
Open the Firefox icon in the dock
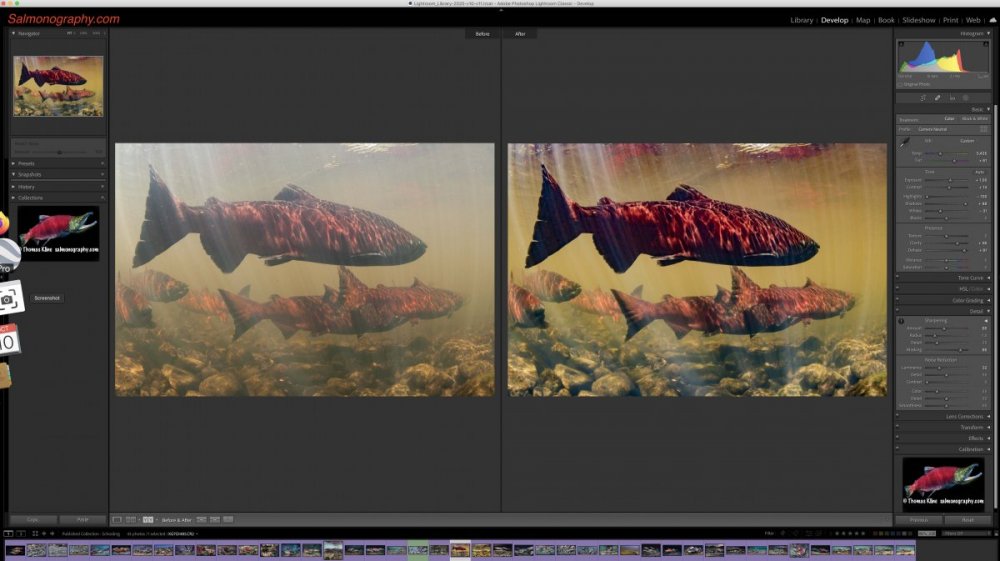[3, 223]
